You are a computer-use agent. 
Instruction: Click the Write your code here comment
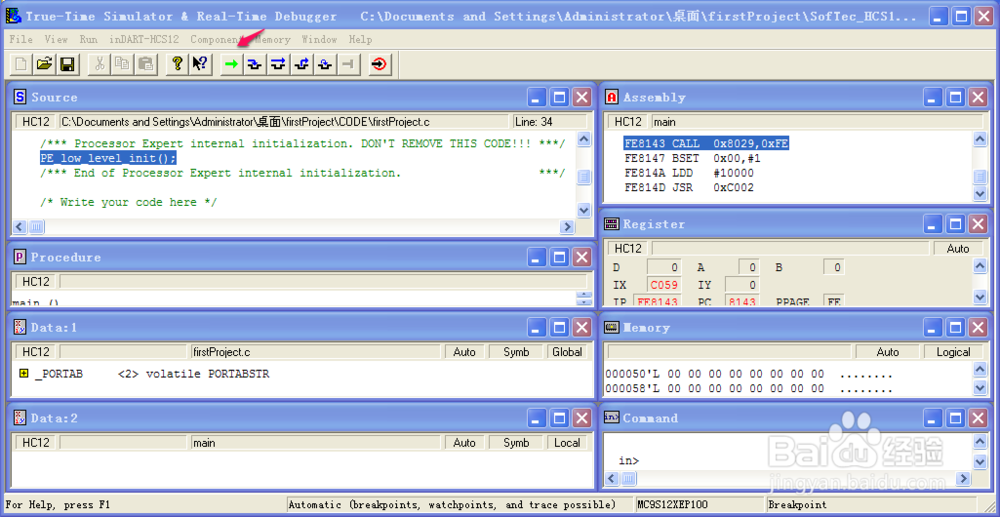[128, 202]
